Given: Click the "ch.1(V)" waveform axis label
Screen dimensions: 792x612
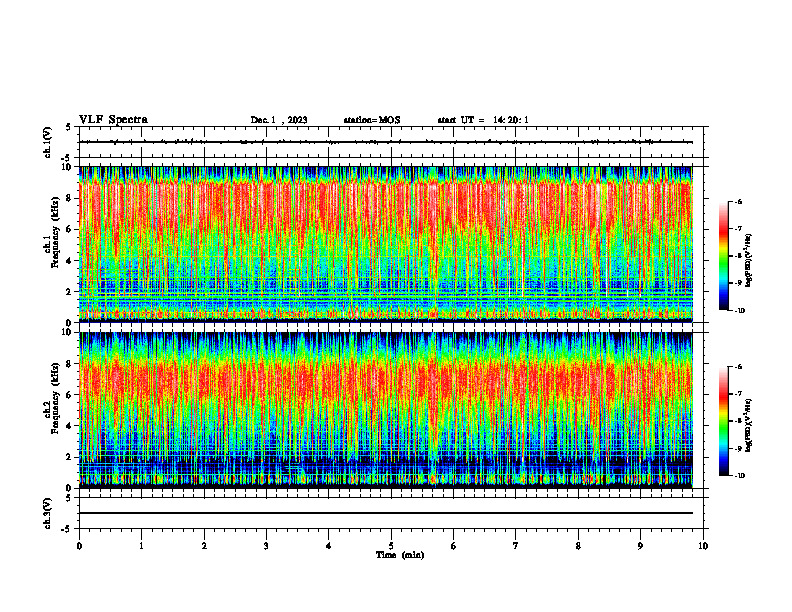Looking at the screenshot, I should point(48,142).
